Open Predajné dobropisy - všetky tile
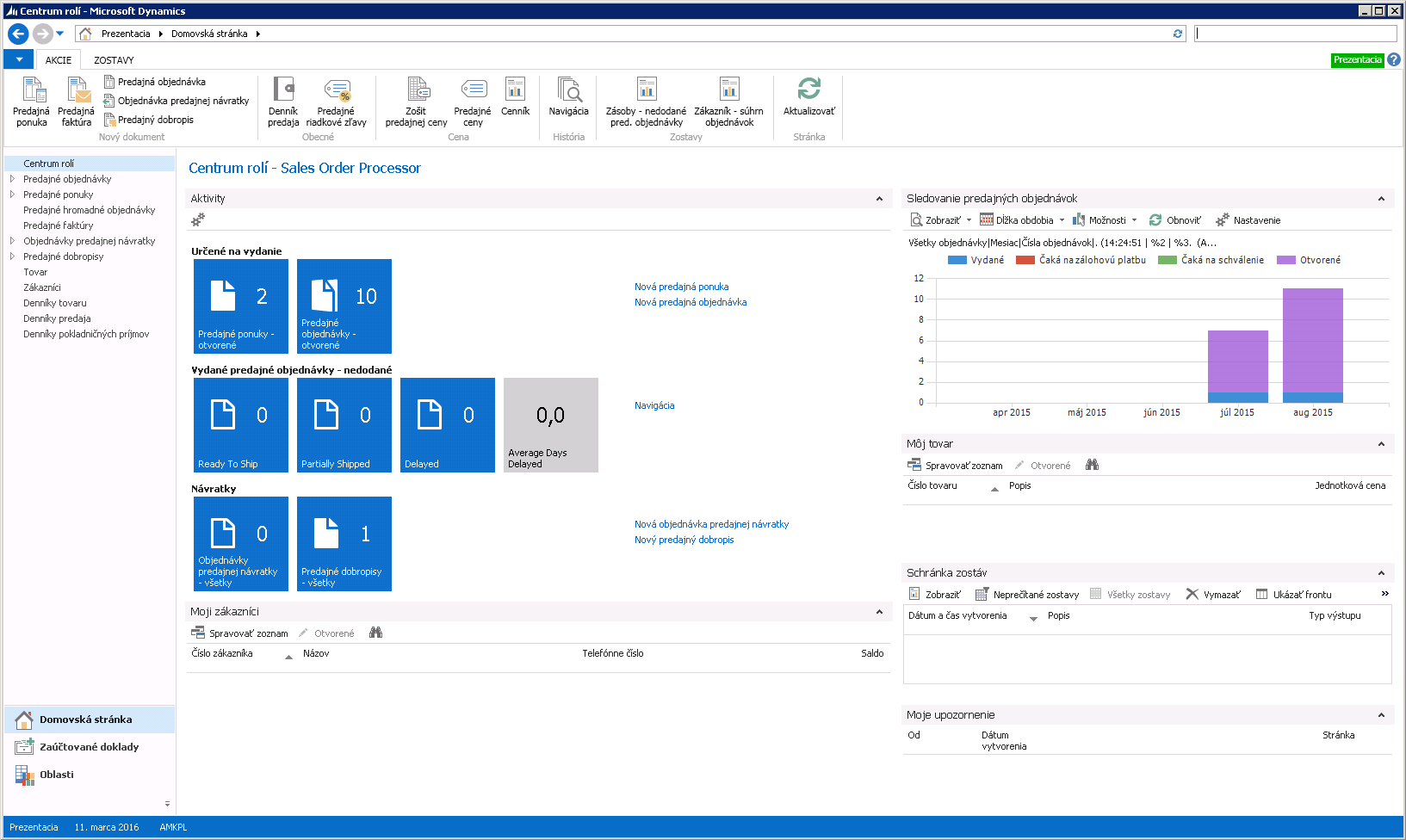The width and height of the screenshot is (1406, 840). (x=344, y=544)
